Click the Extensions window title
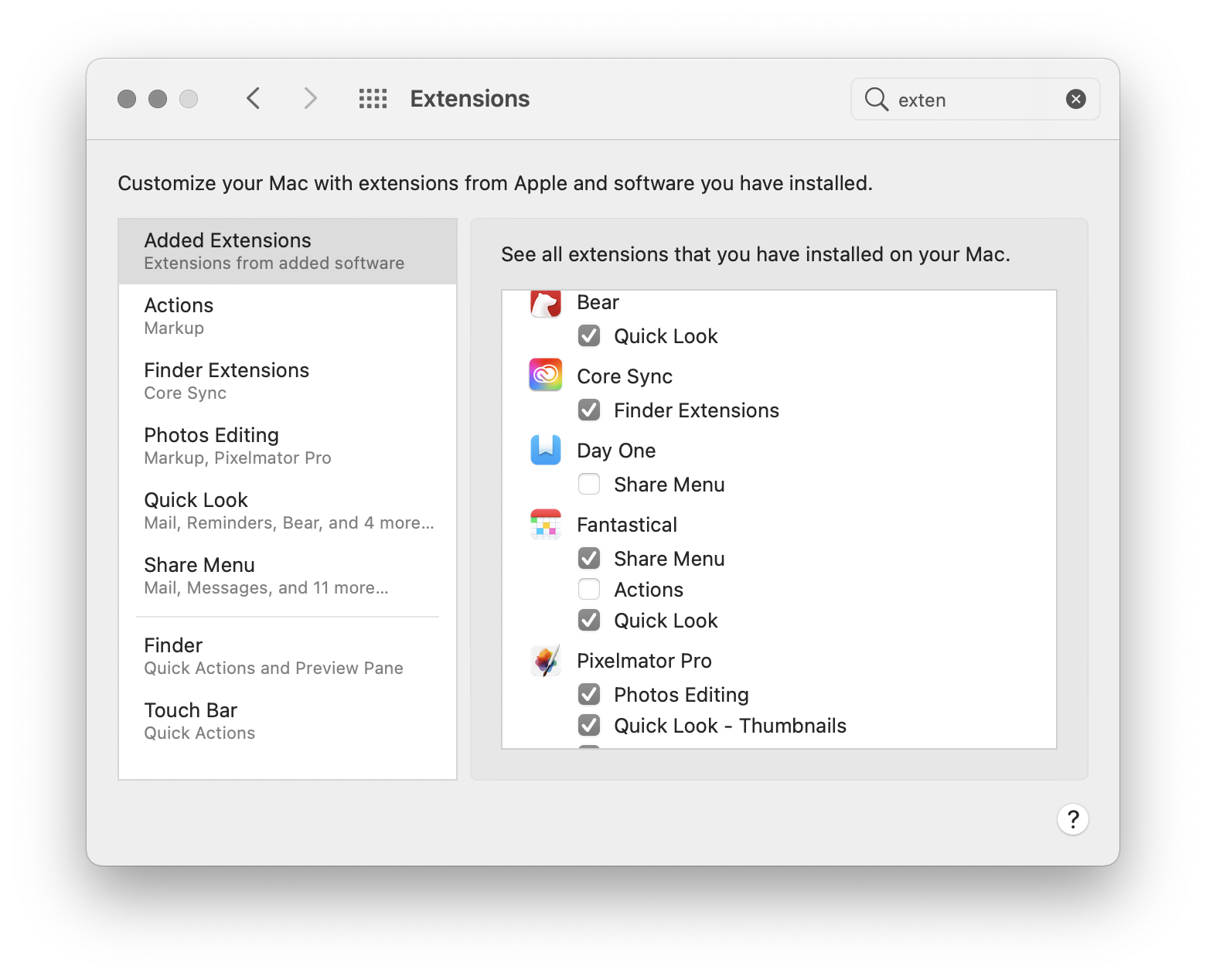The height and width of the screenshot is (980, 1206). [470, 99]
